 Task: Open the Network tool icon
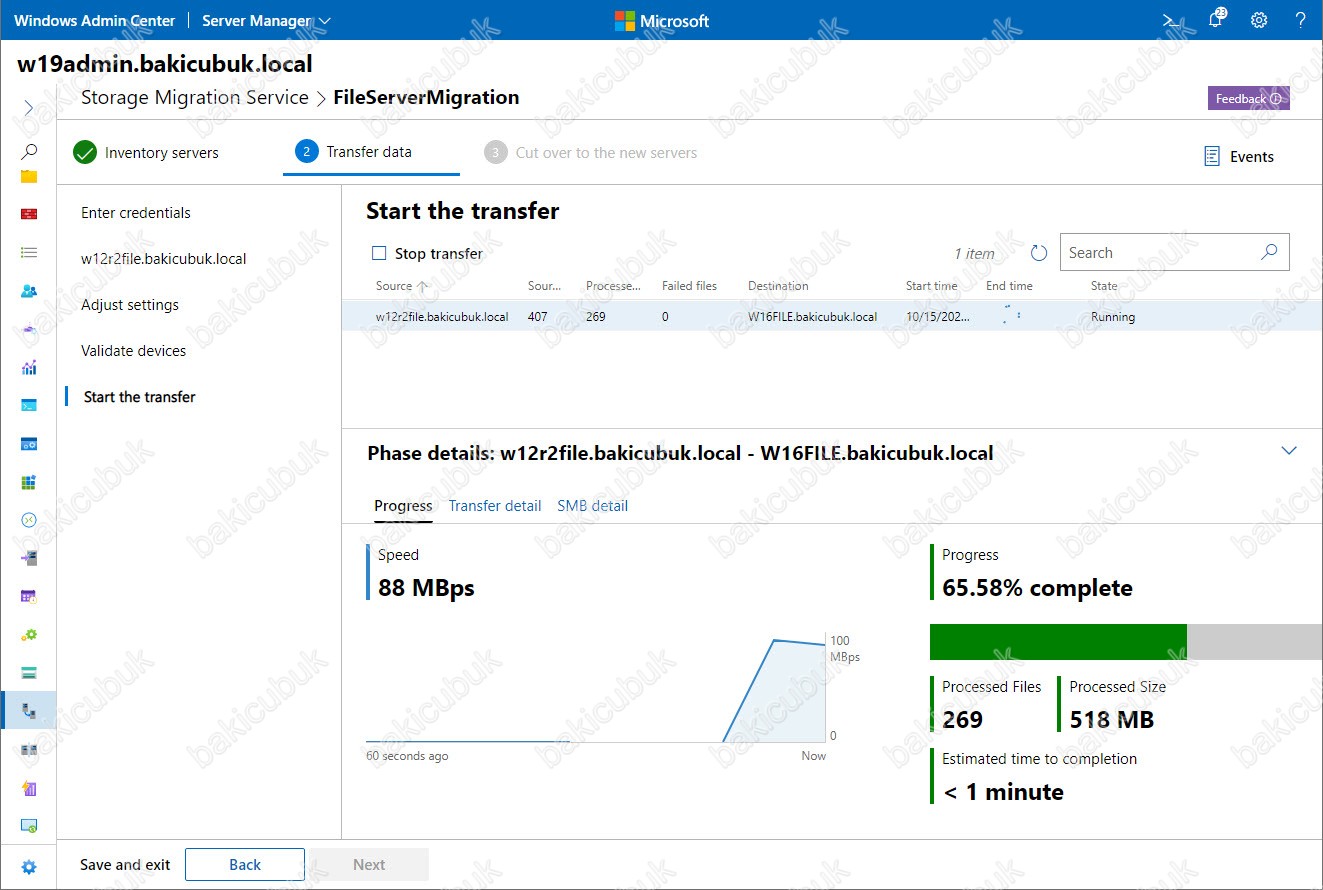(29, 329)
